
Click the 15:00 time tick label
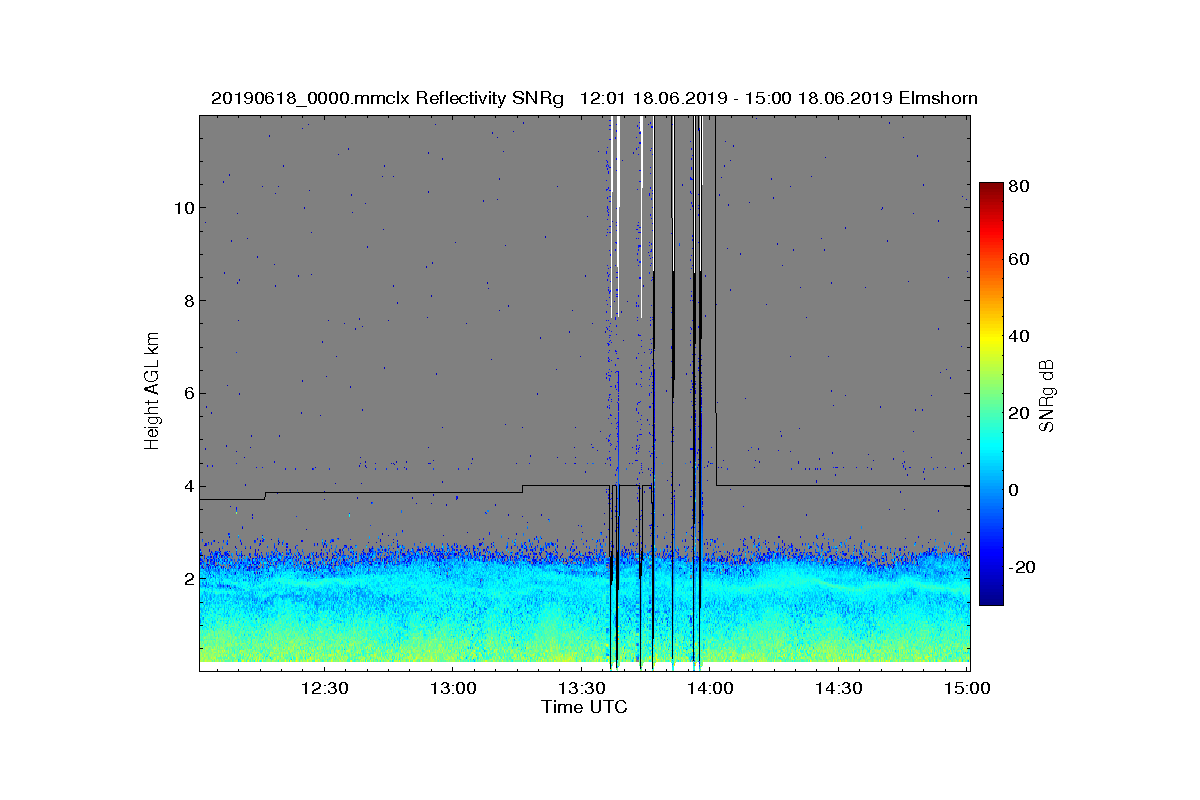click(x=969, y=688)
